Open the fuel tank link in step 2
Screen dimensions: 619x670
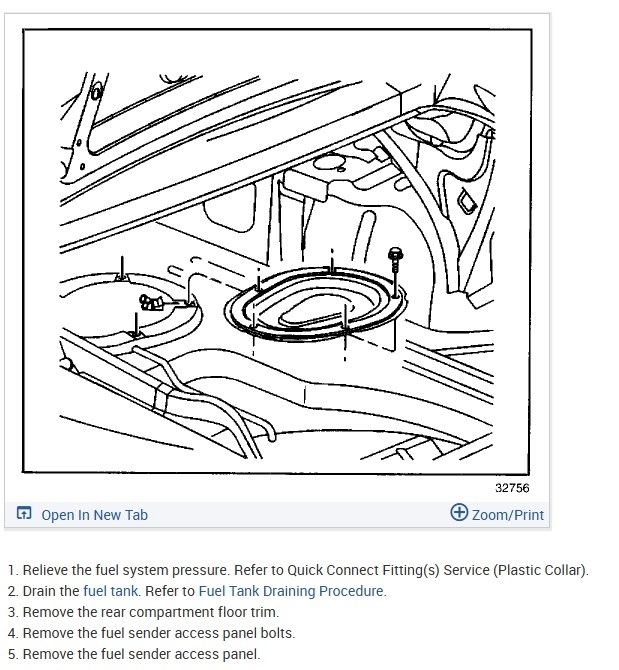(x=111, y=591)
